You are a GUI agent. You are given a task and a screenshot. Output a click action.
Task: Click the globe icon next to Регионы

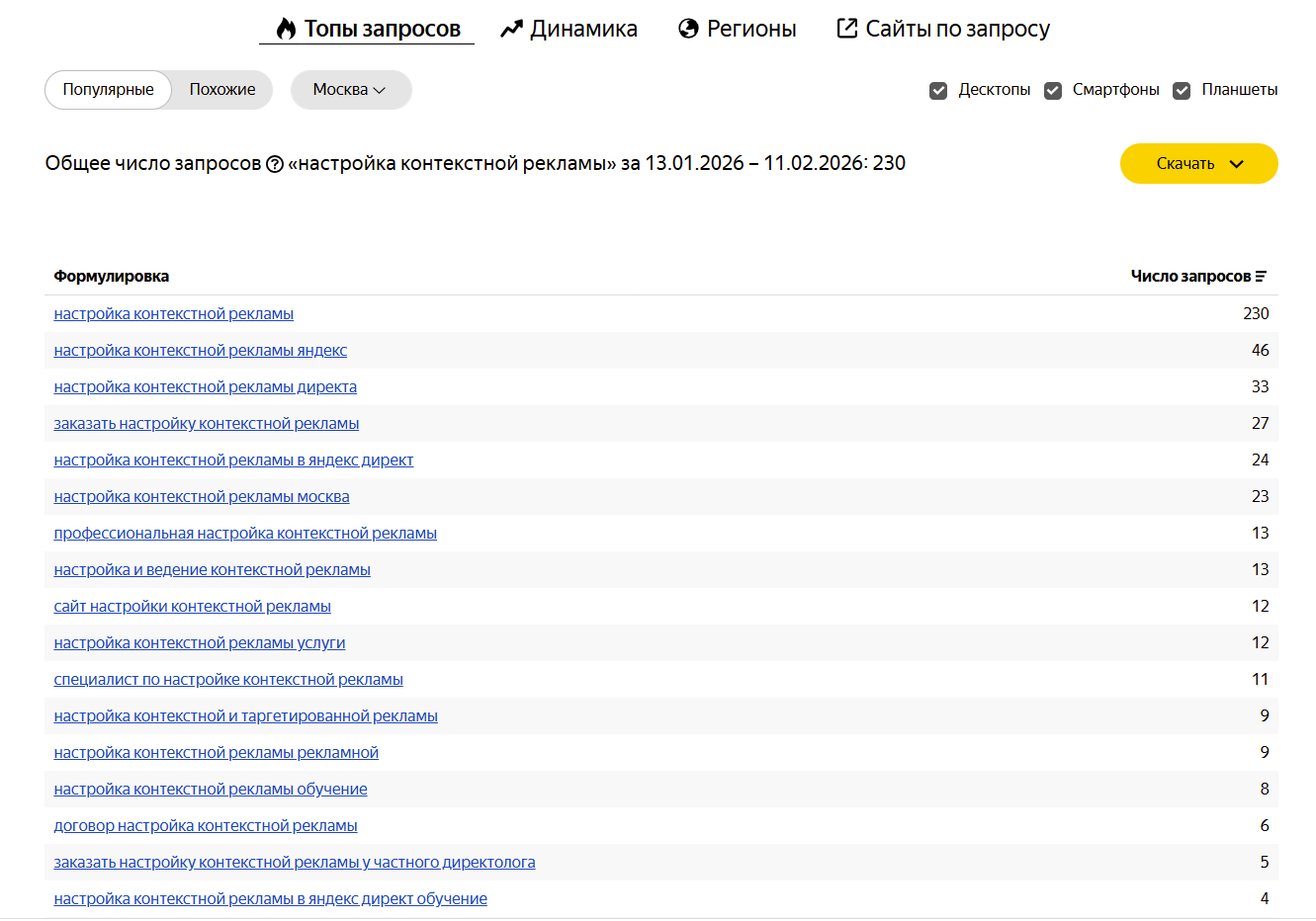coord(687,28)
